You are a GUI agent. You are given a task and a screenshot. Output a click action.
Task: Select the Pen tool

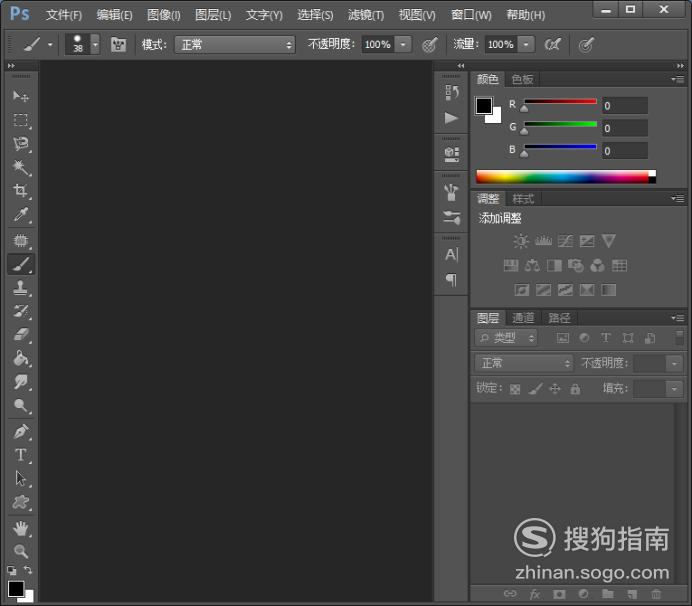pos(20,431)
